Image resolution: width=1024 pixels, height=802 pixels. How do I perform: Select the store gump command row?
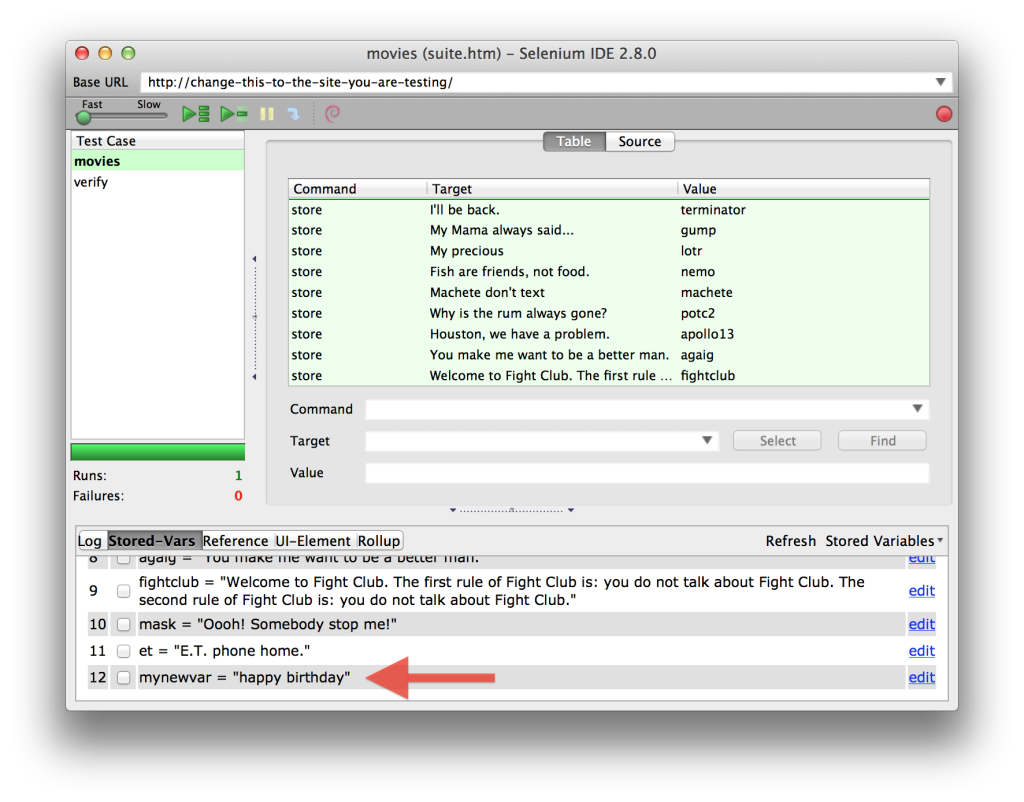(609, 231)
